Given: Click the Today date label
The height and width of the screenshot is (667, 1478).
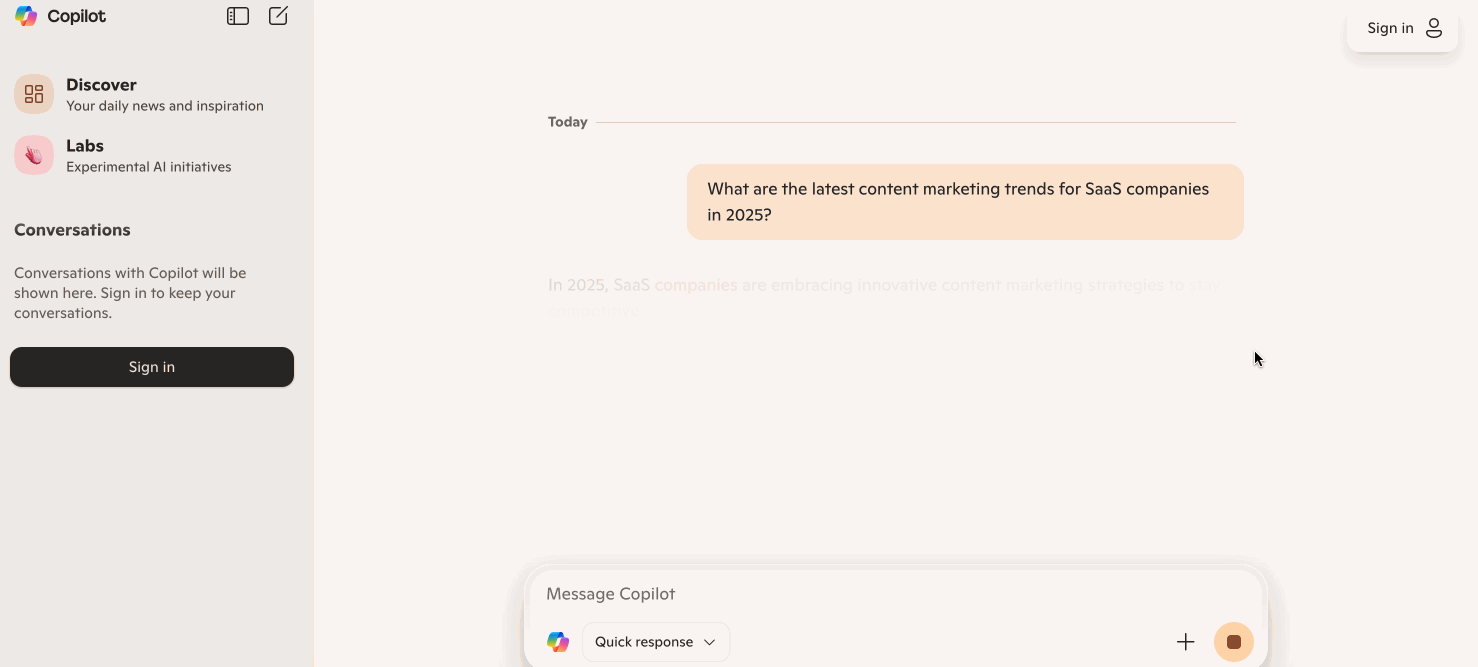Looking at the screenshot, I should click(x=567, y=122).
